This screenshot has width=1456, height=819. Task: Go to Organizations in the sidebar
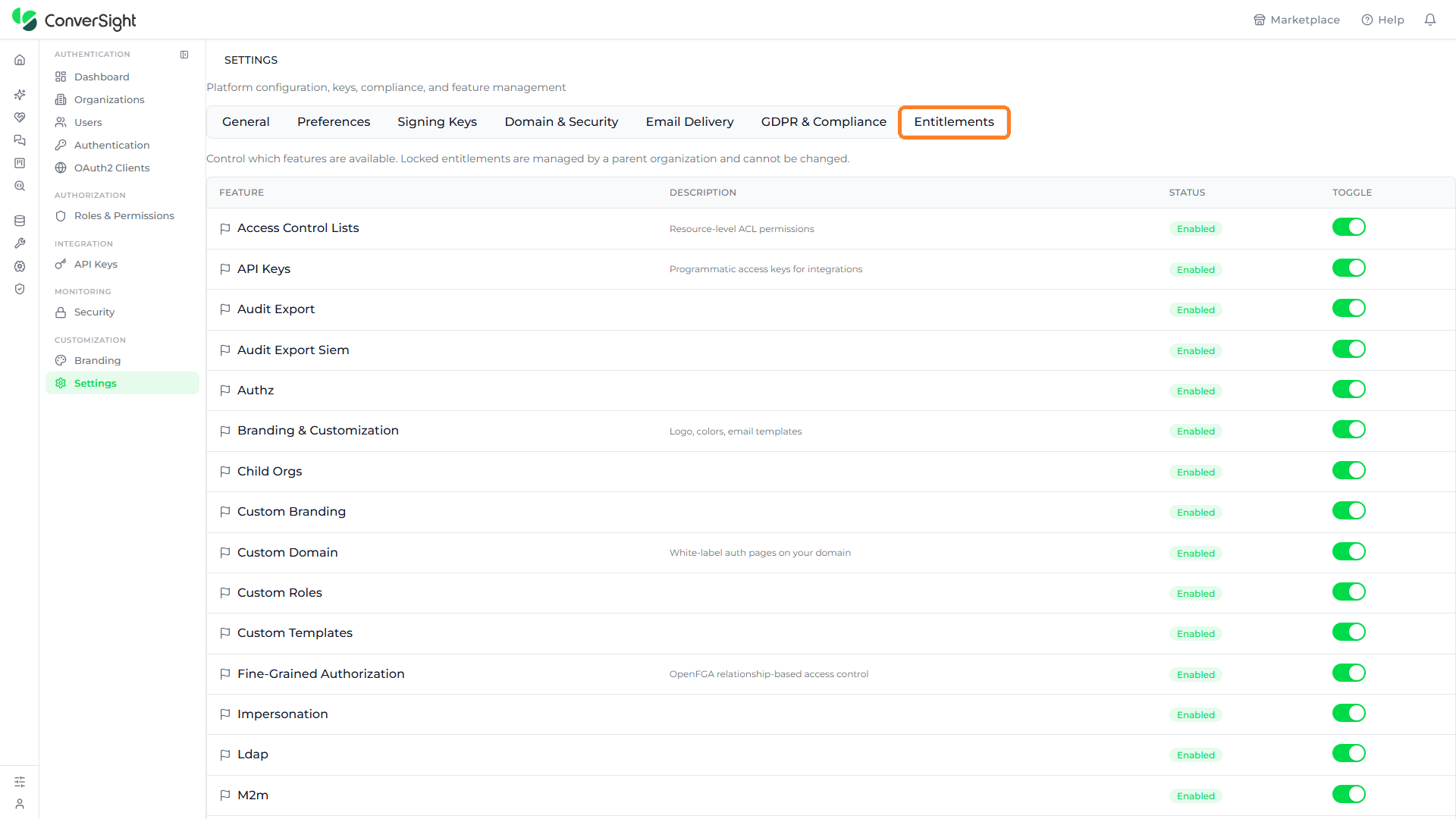(122, 99)
